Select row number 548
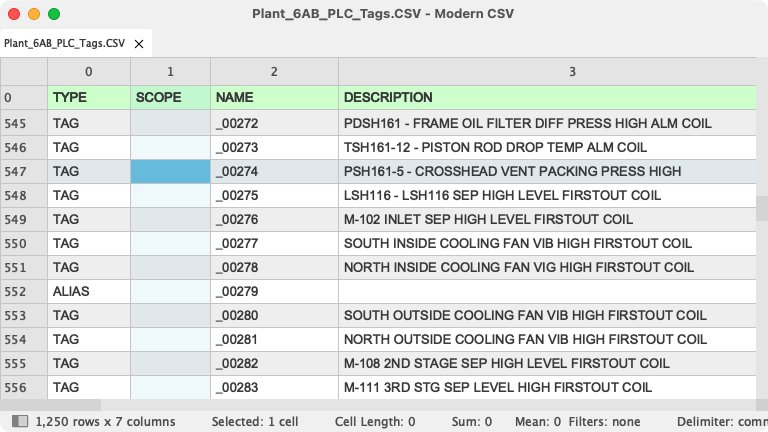Image resolution: width=768 pixels, height=432 pixels. coord(24,195)
